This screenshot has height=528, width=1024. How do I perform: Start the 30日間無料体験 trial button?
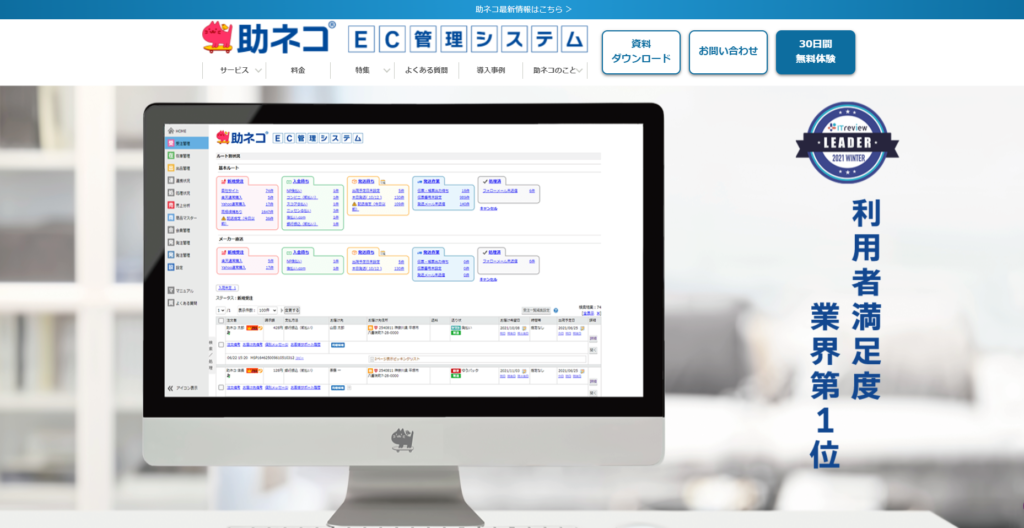815,52
